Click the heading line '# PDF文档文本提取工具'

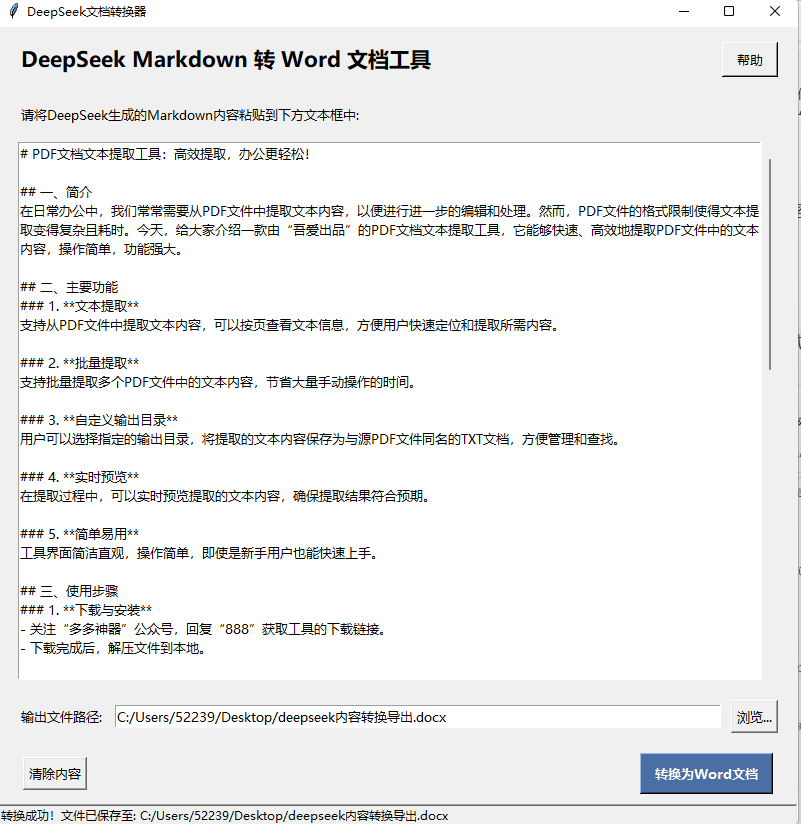coord(165,154)
